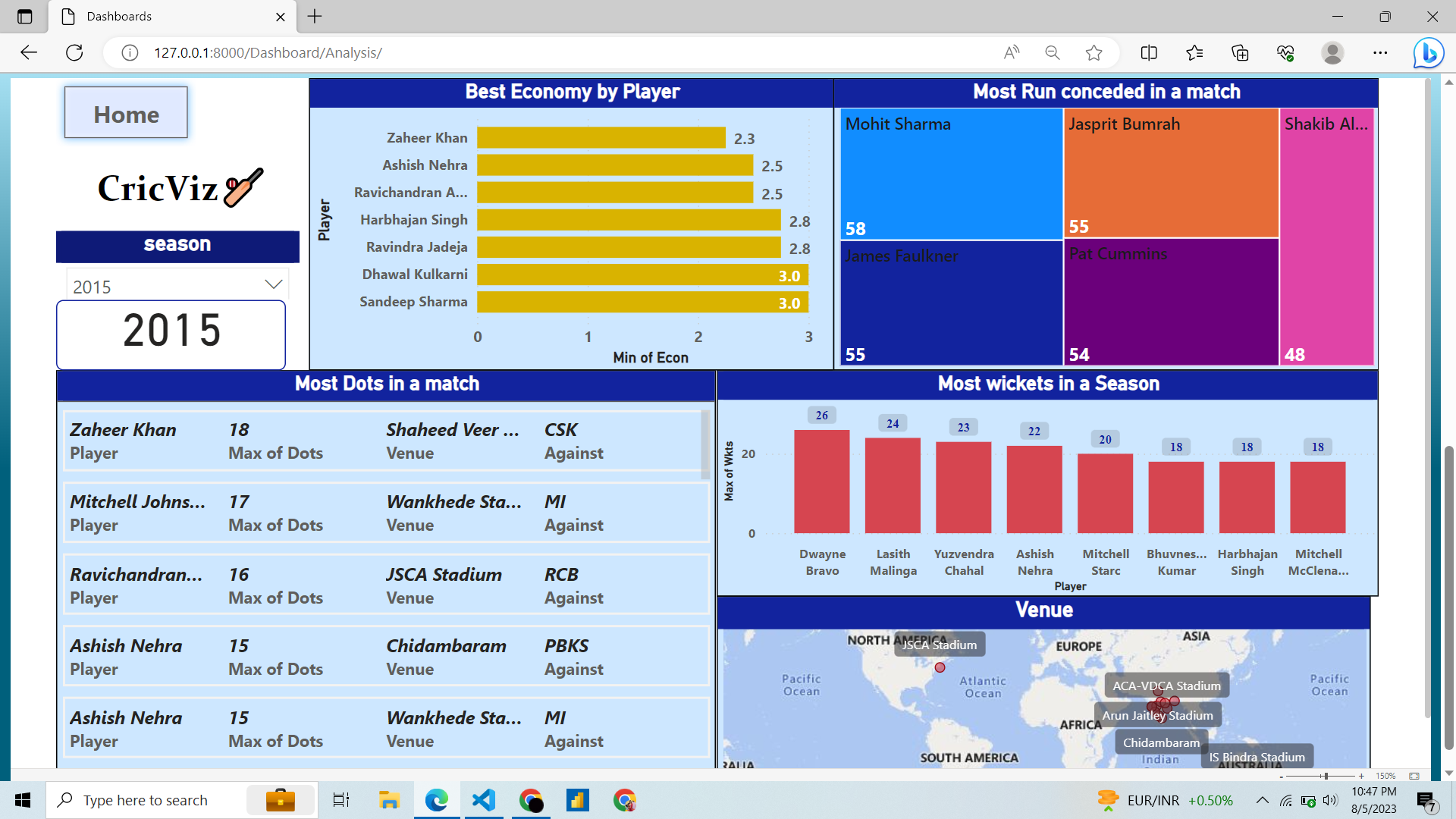Open the browser Collections icon
1456x819 pixels.
(1240, 52)
